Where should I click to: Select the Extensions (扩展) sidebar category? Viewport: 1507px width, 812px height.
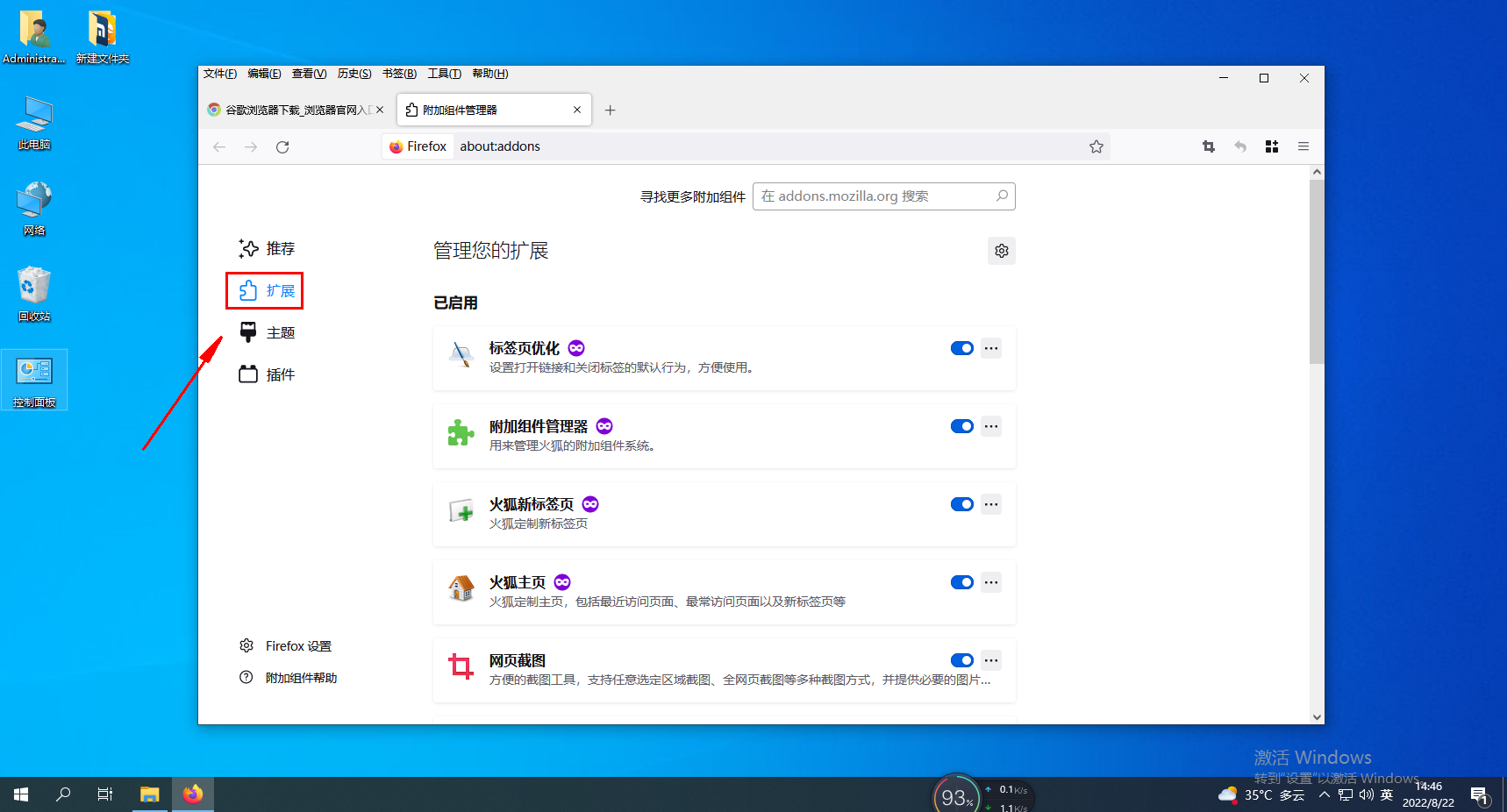265,291
